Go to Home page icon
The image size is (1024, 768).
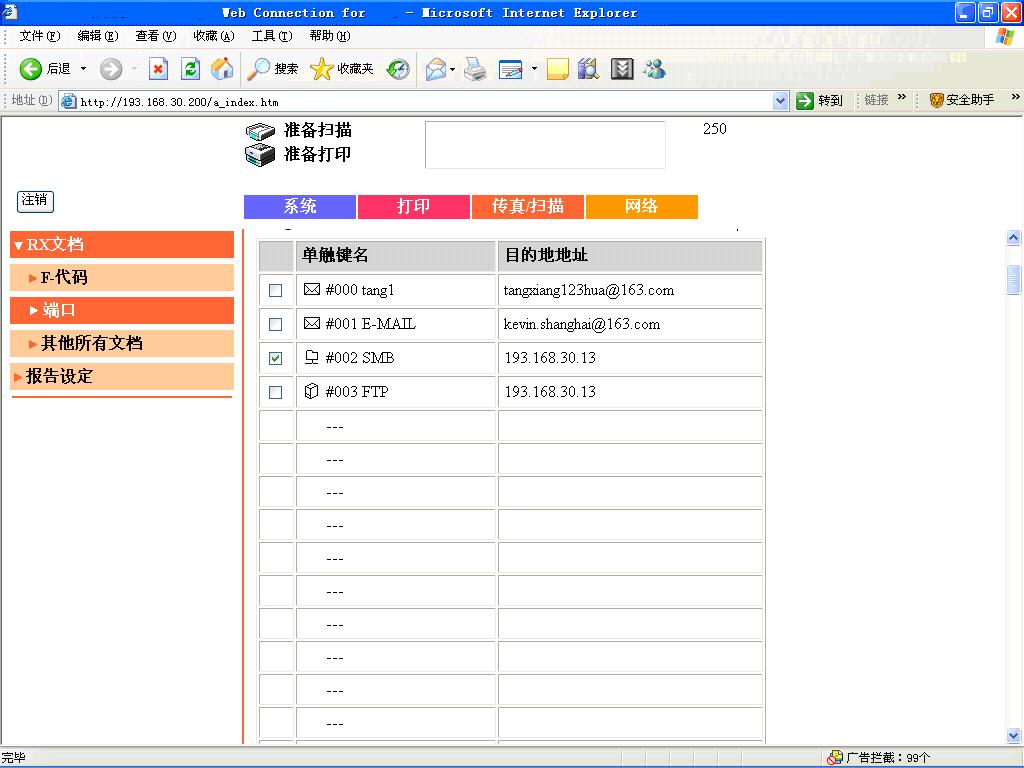(222, 69)
